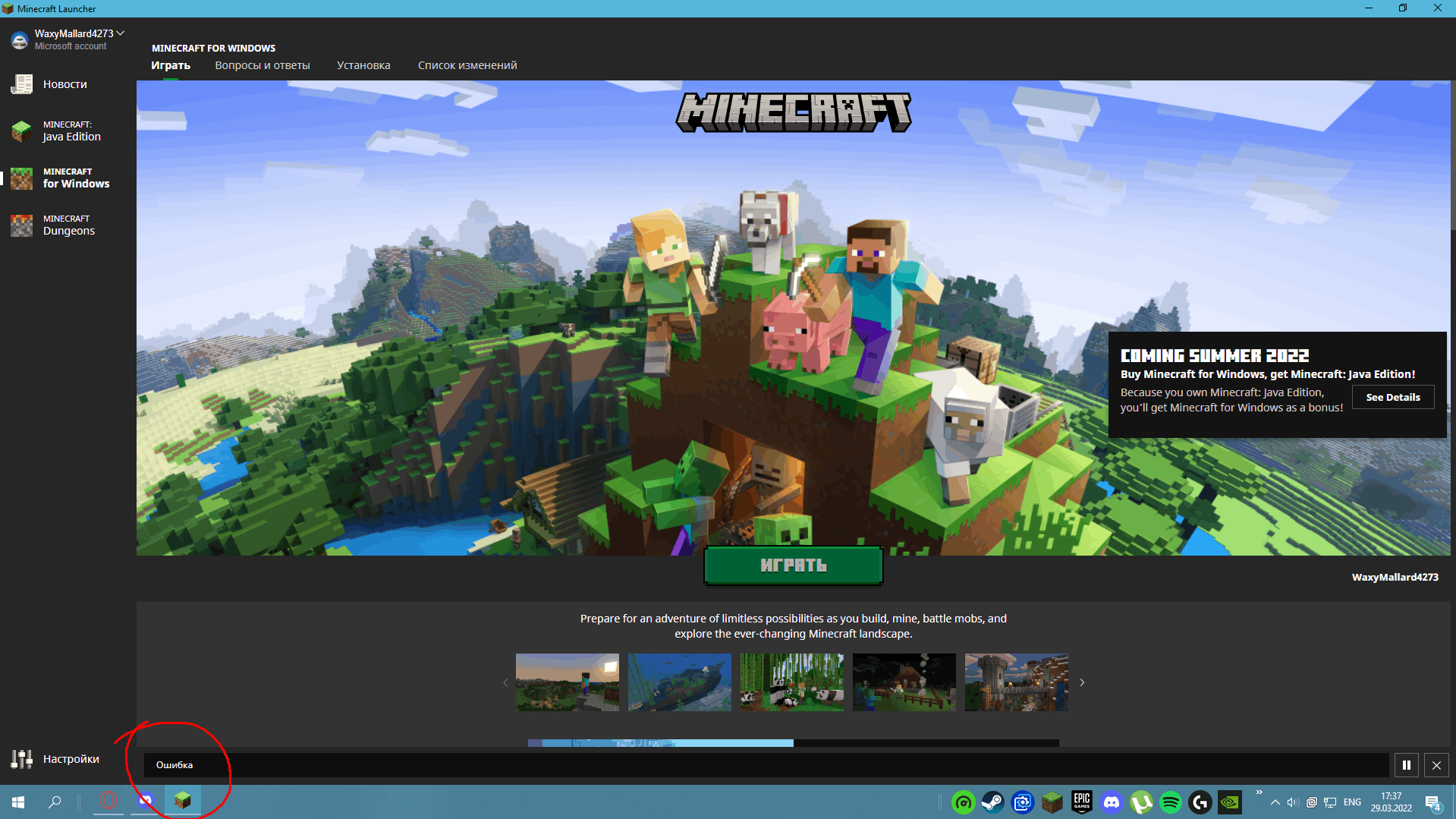Show next screenshots with right chevron

(x=1082, y=683)
